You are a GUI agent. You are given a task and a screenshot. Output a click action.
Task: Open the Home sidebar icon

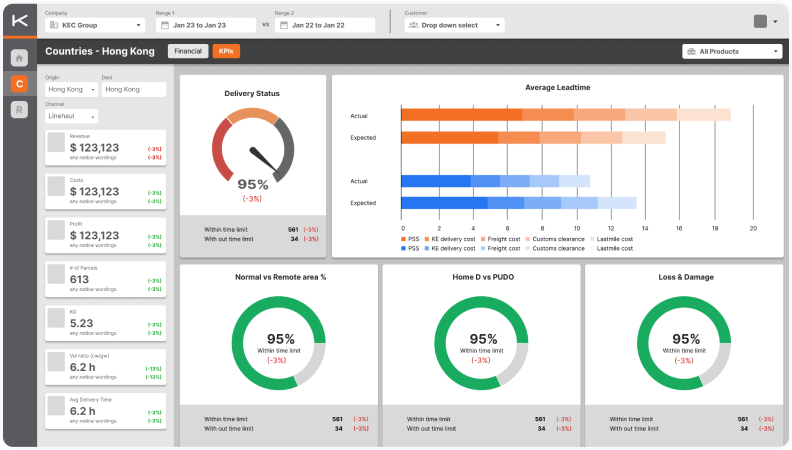coord(19,58)
